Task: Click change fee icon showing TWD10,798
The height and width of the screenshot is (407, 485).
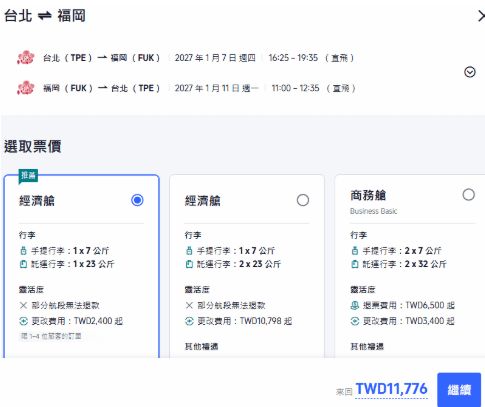Action: (189, 321)
